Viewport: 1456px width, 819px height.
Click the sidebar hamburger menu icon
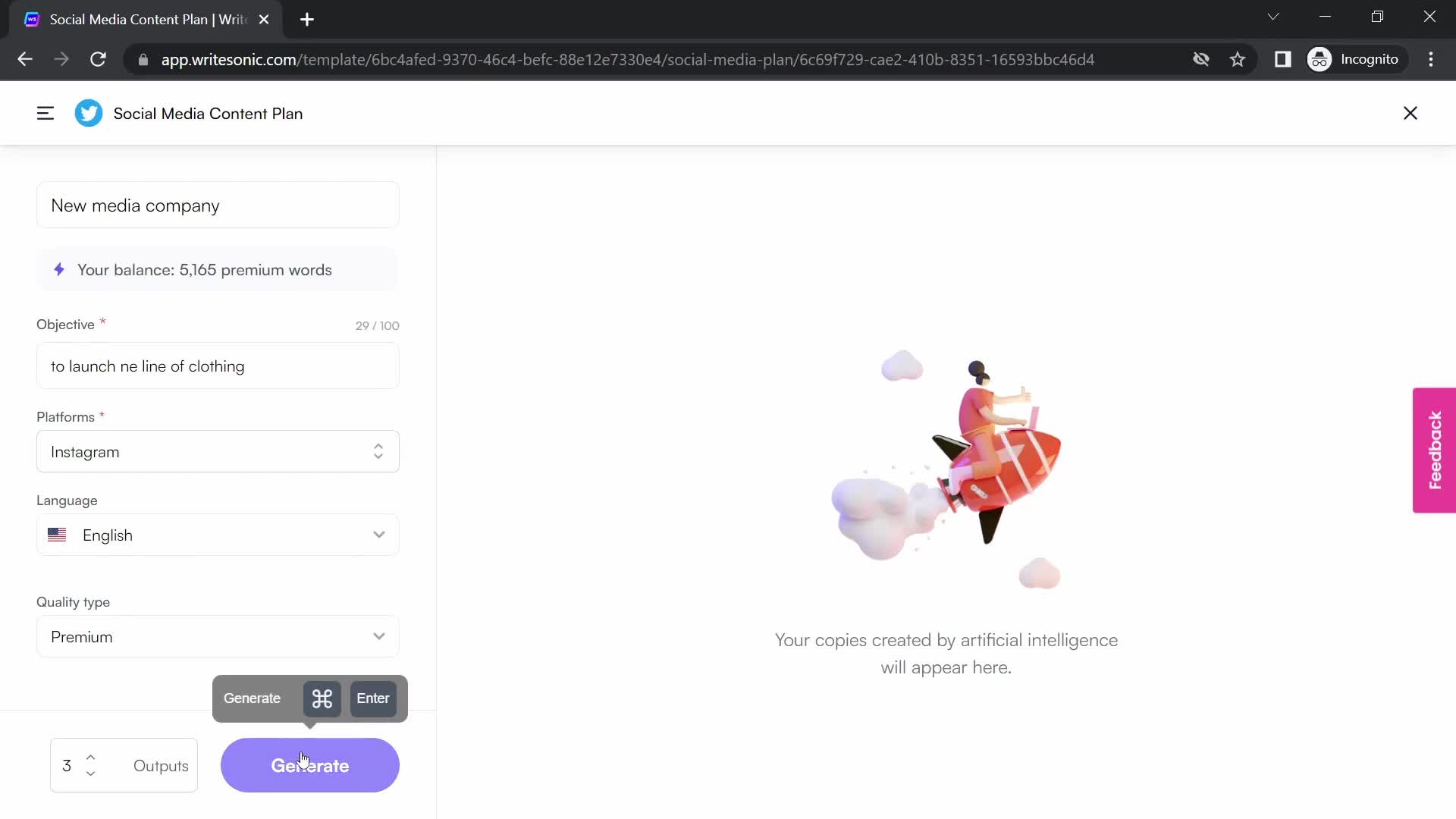pyautogui.click(x=45, y=113)
